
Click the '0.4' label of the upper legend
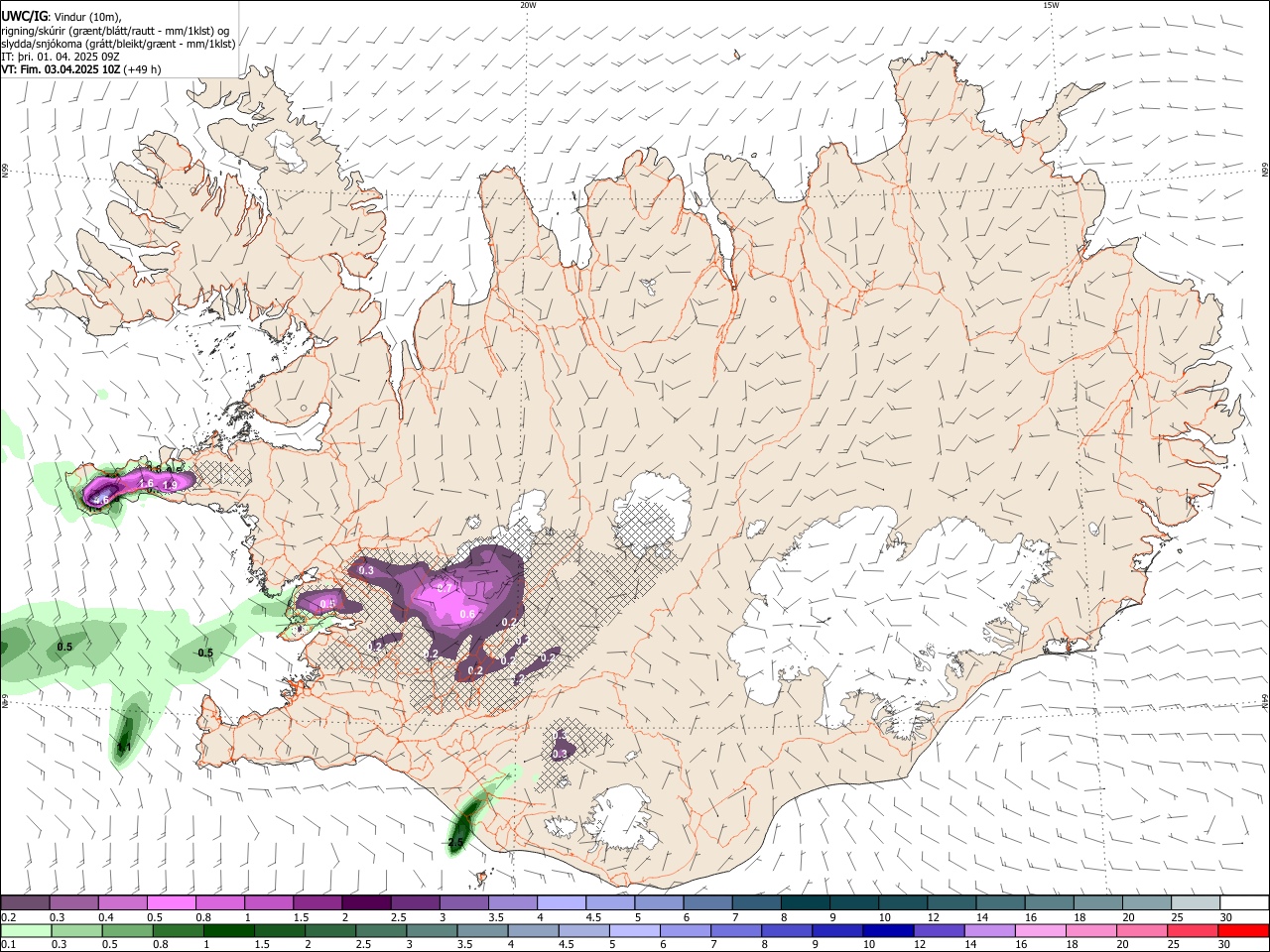click(x=107, y=916)
